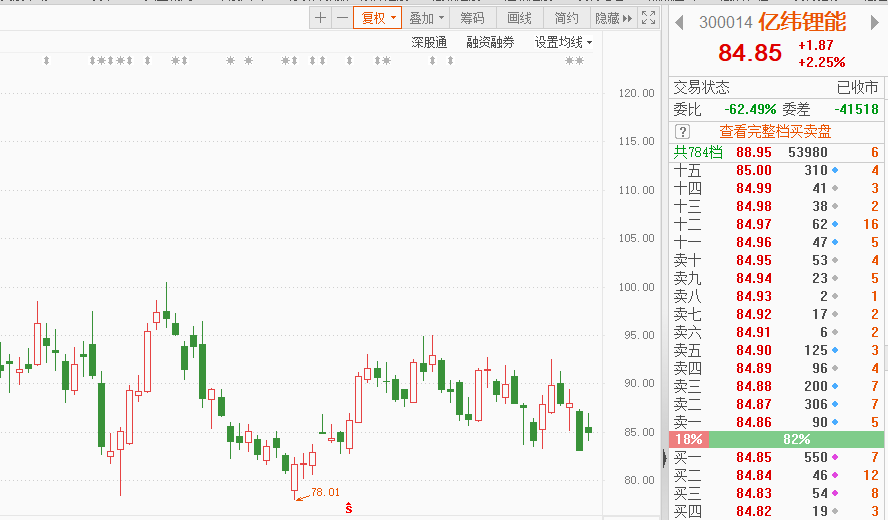The width and height of the screenshot is (888, 520).
Task: Click the change percent +2.25%
Action: tap(821, 62)
